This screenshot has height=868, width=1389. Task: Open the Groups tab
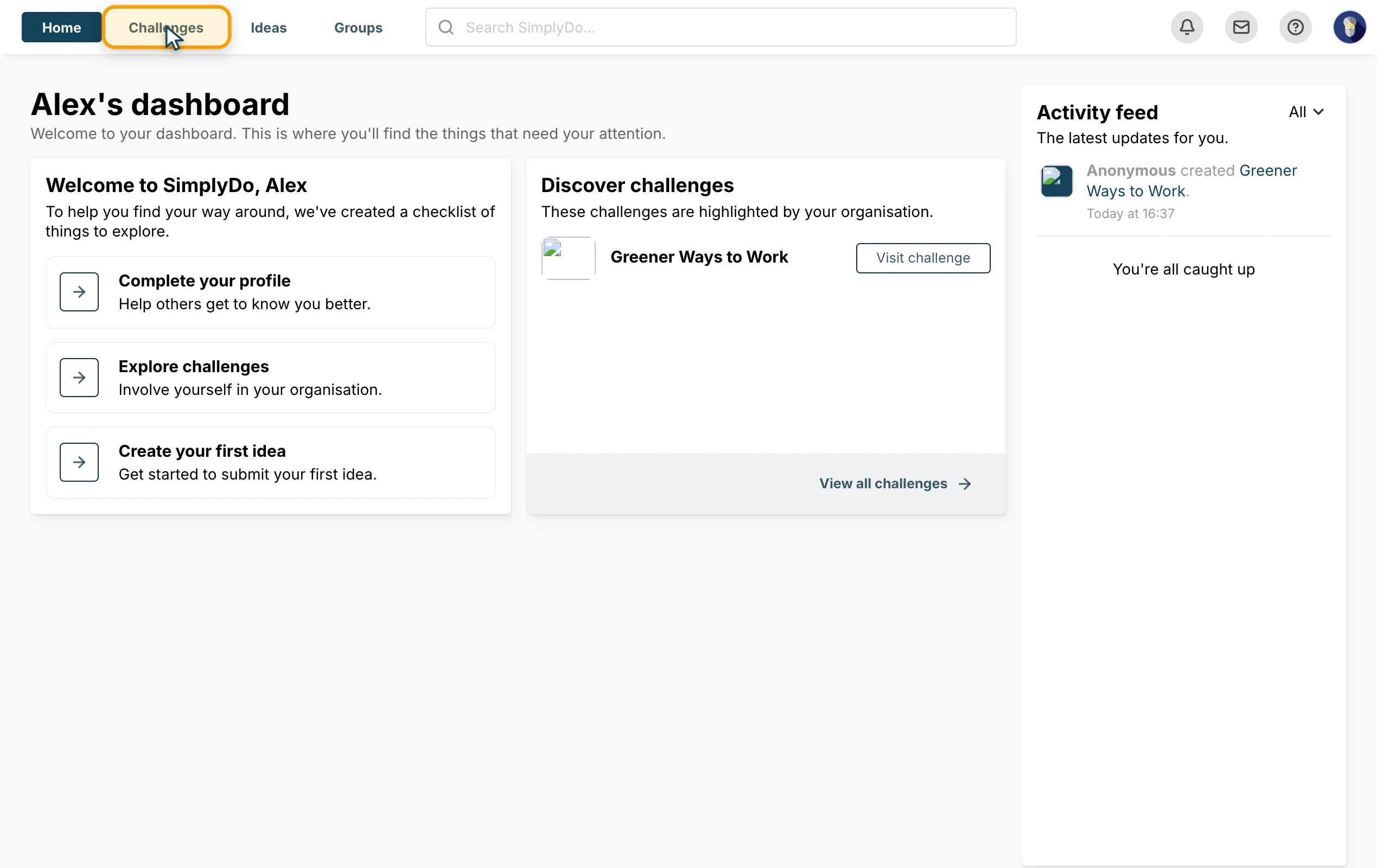358,27
